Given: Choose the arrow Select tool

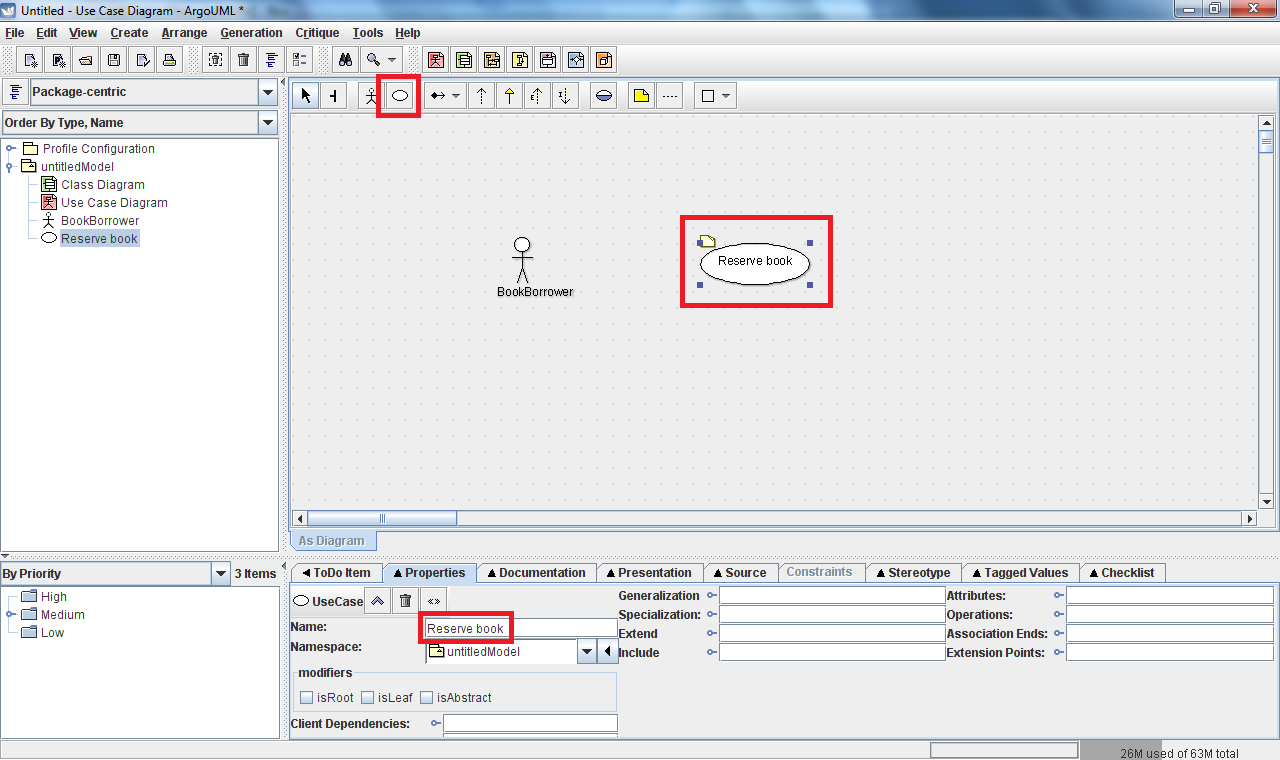Looking at the screenshot, I should tap(306, 96).
